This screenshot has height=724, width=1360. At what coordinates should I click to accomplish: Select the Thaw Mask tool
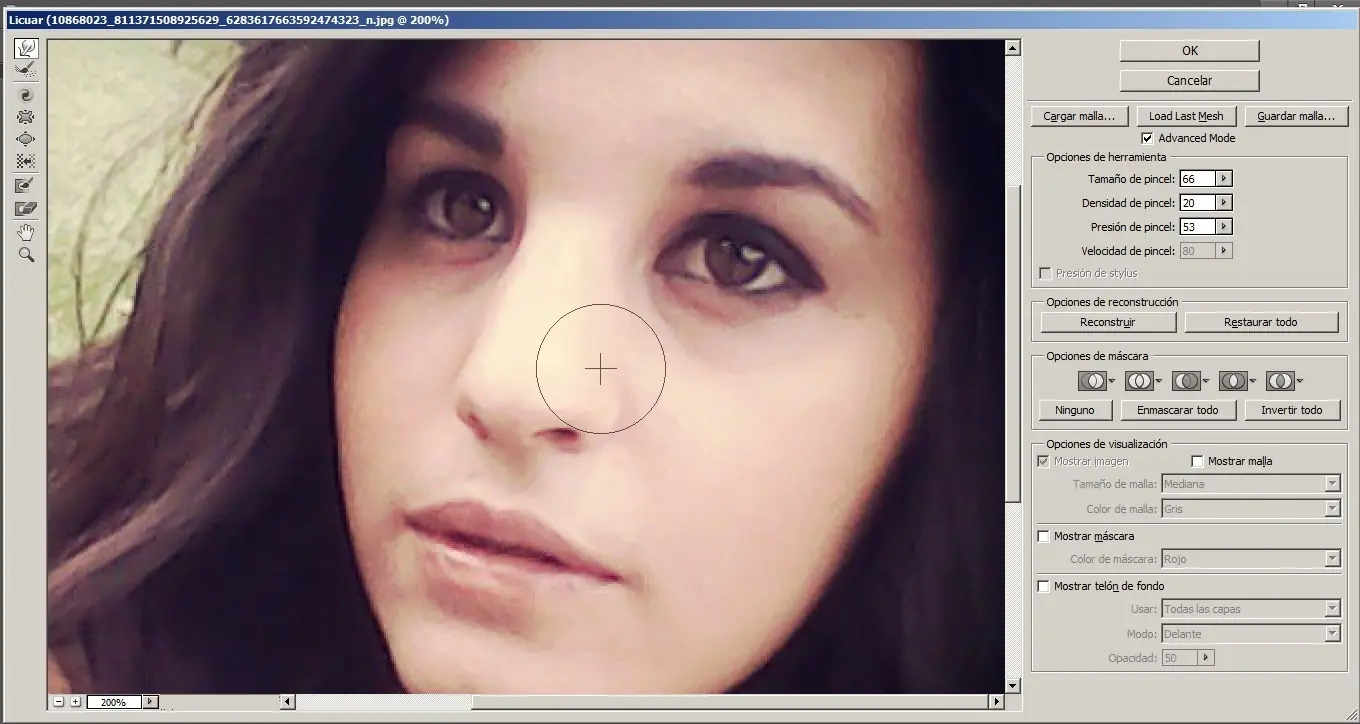click(26, 208)
